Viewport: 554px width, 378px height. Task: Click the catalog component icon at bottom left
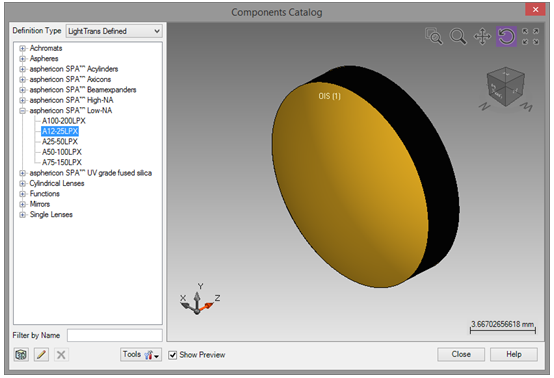click(x=21, y=354)
